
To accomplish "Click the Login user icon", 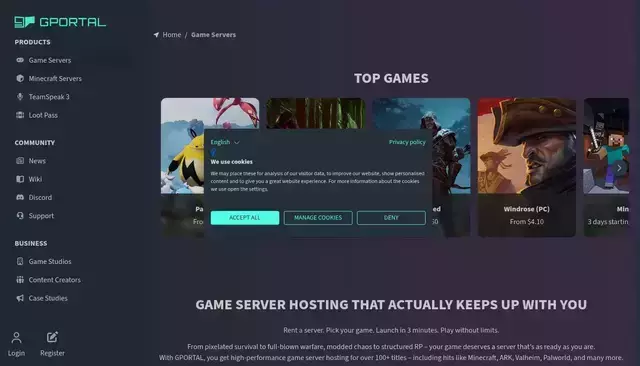I will coord(16,337).
